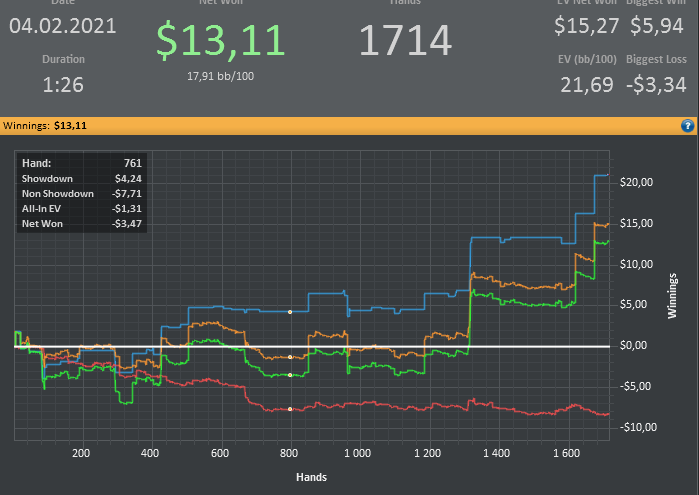Click the 200 x-axis tick label

pos(81,454)
